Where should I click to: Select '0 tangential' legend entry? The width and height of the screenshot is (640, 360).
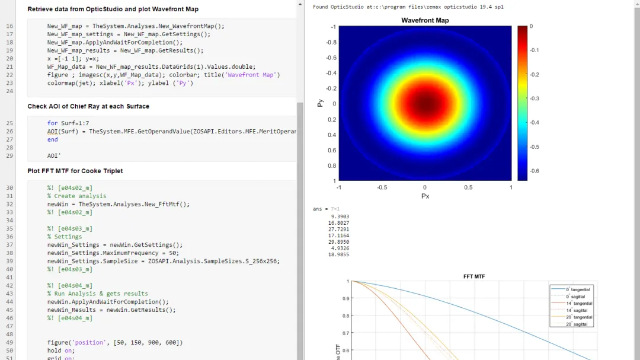pyautogui.click(x=571, y=289)
